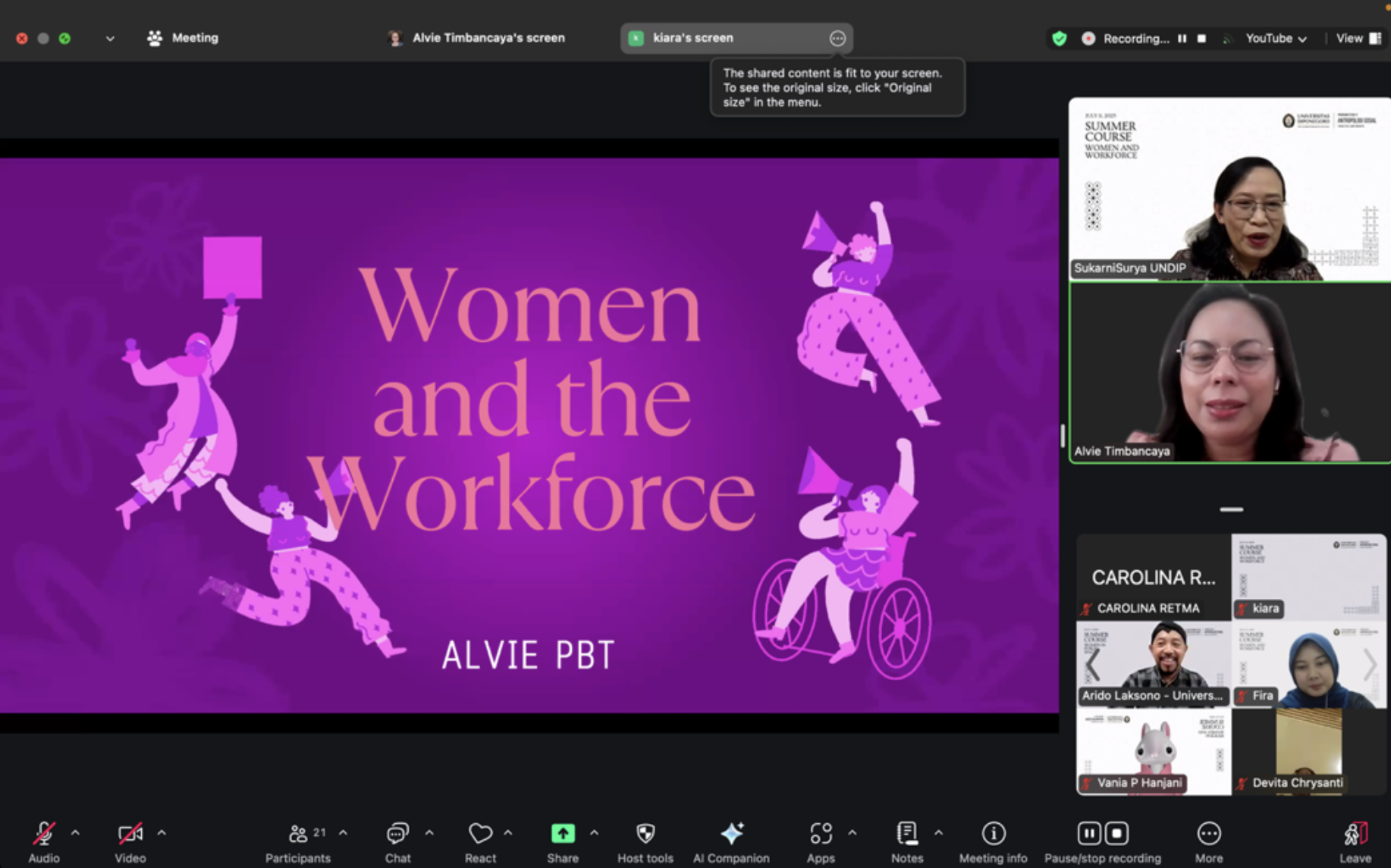Image resolution: width=1391 pixels, height=868 pixels.
Task: Expand Participants options caret
Action: pos(343,832)
